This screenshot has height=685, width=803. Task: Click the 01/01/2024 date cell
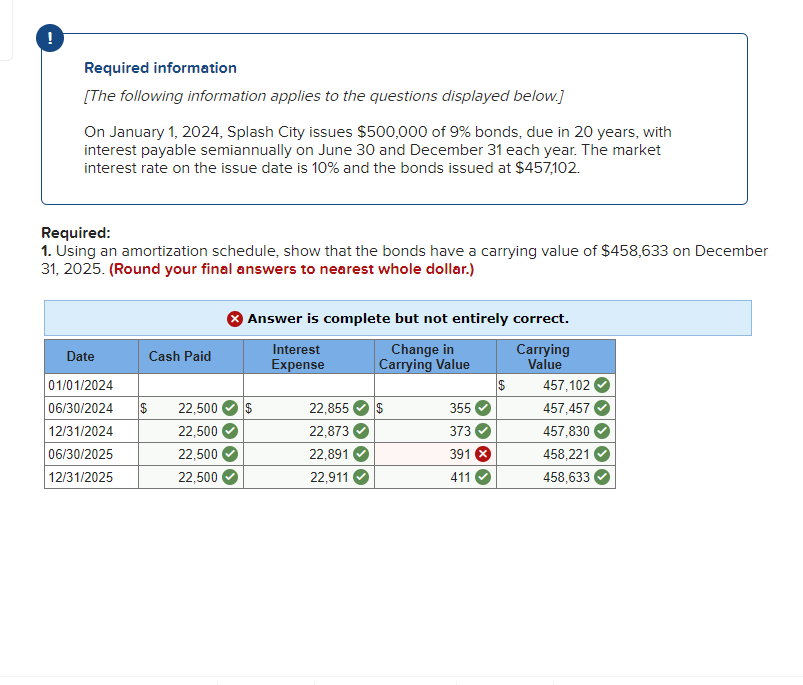[x=91, y=385]
